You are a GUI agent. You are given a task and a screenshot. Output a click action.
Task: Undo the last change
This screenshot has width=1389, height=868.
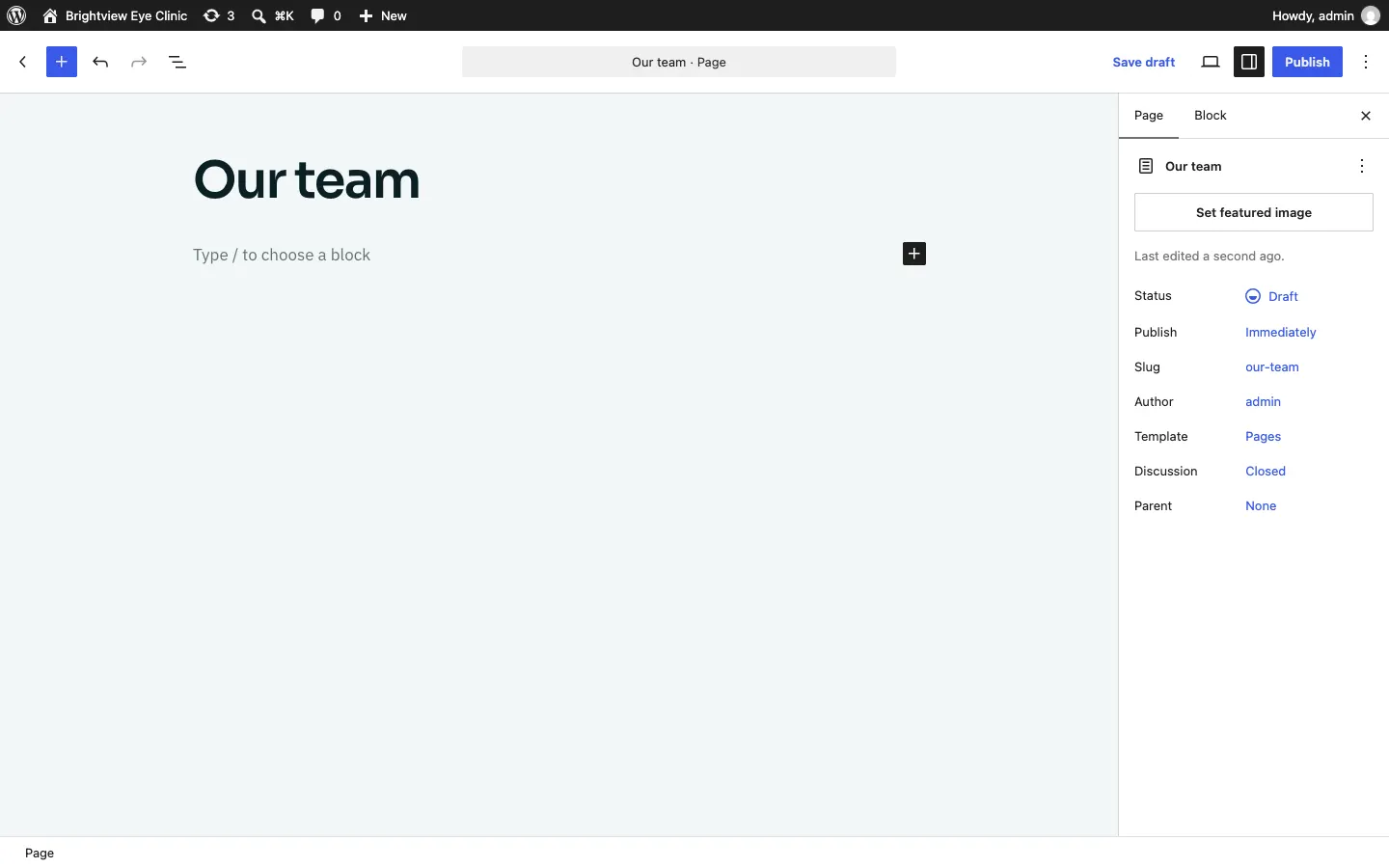click(x=100, y=62)
